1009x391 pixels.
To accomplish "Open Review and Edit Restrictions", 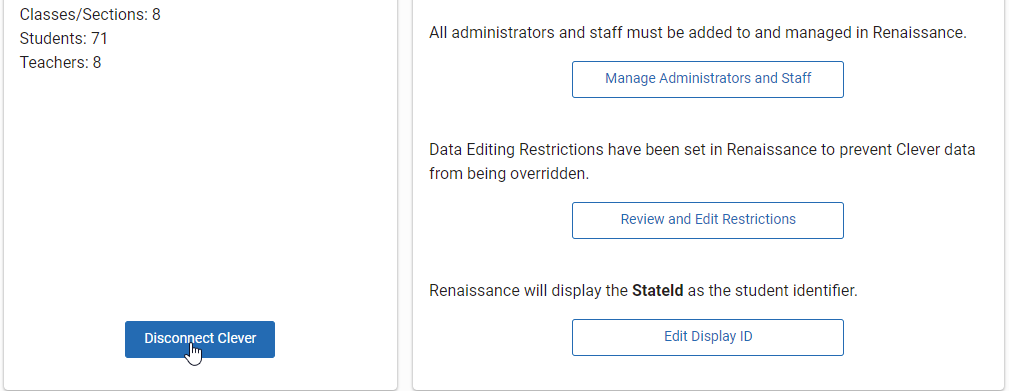I will [707, 220].
